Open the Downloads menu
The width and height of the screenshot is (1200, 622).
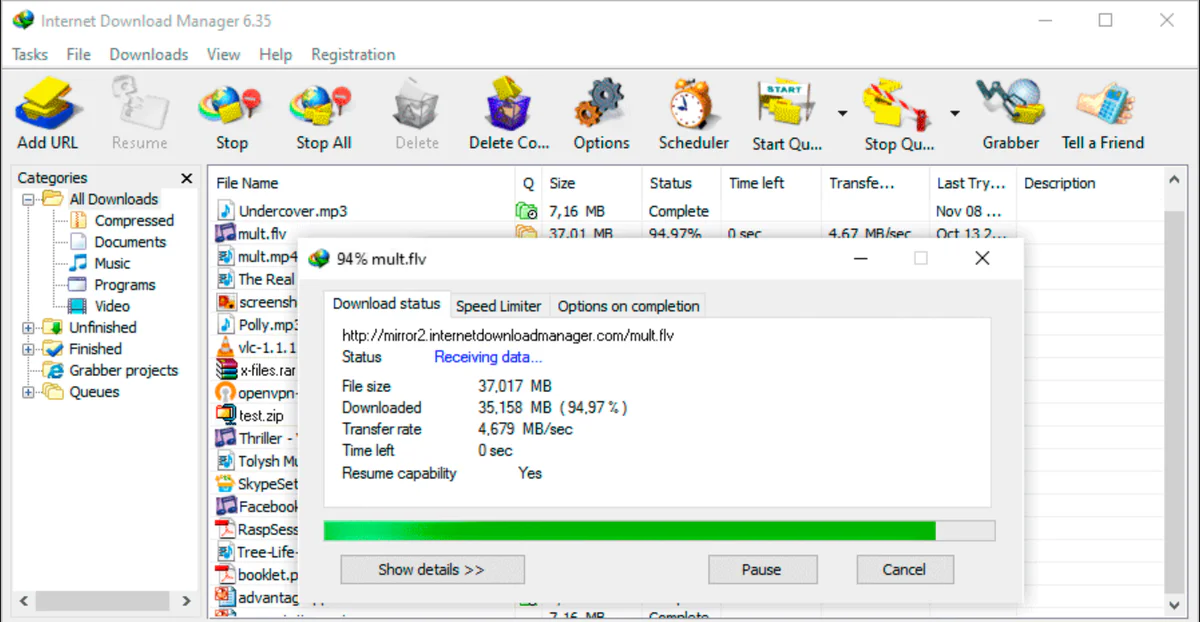point(148,54)
